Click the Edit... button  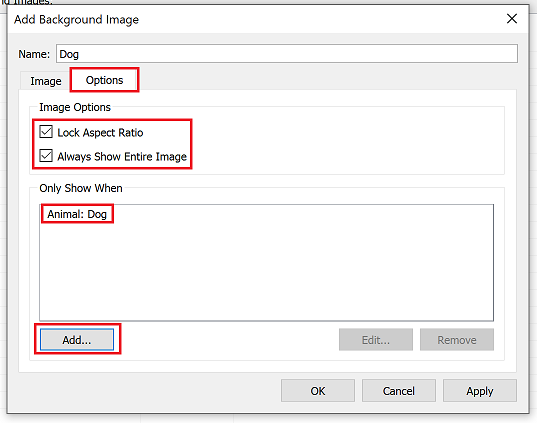[376, 340]
